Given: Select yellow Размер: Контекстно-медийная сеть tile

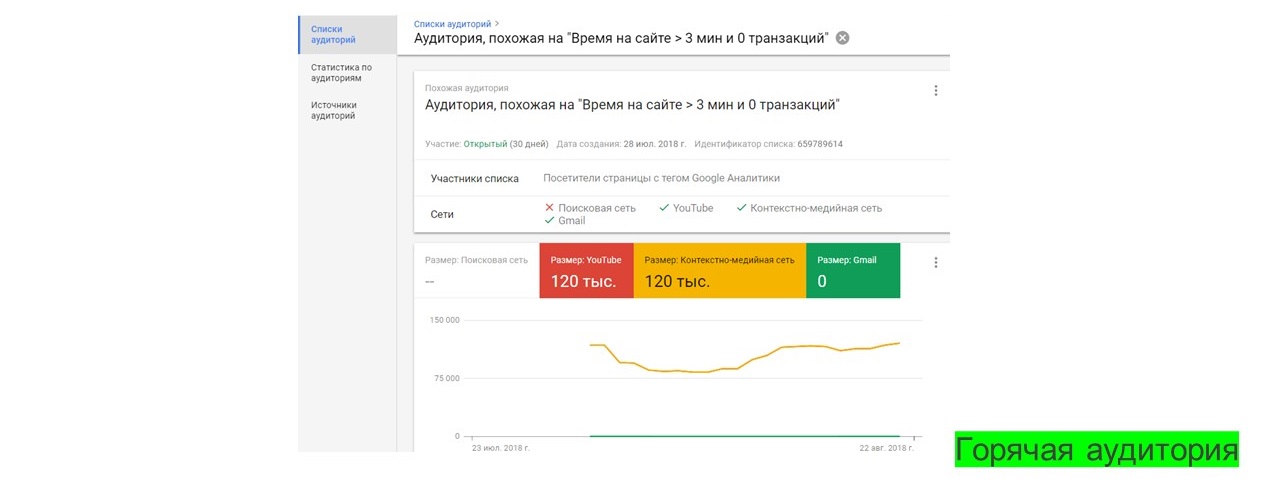Looking at the screenshot, I should (x=719, y=270).
